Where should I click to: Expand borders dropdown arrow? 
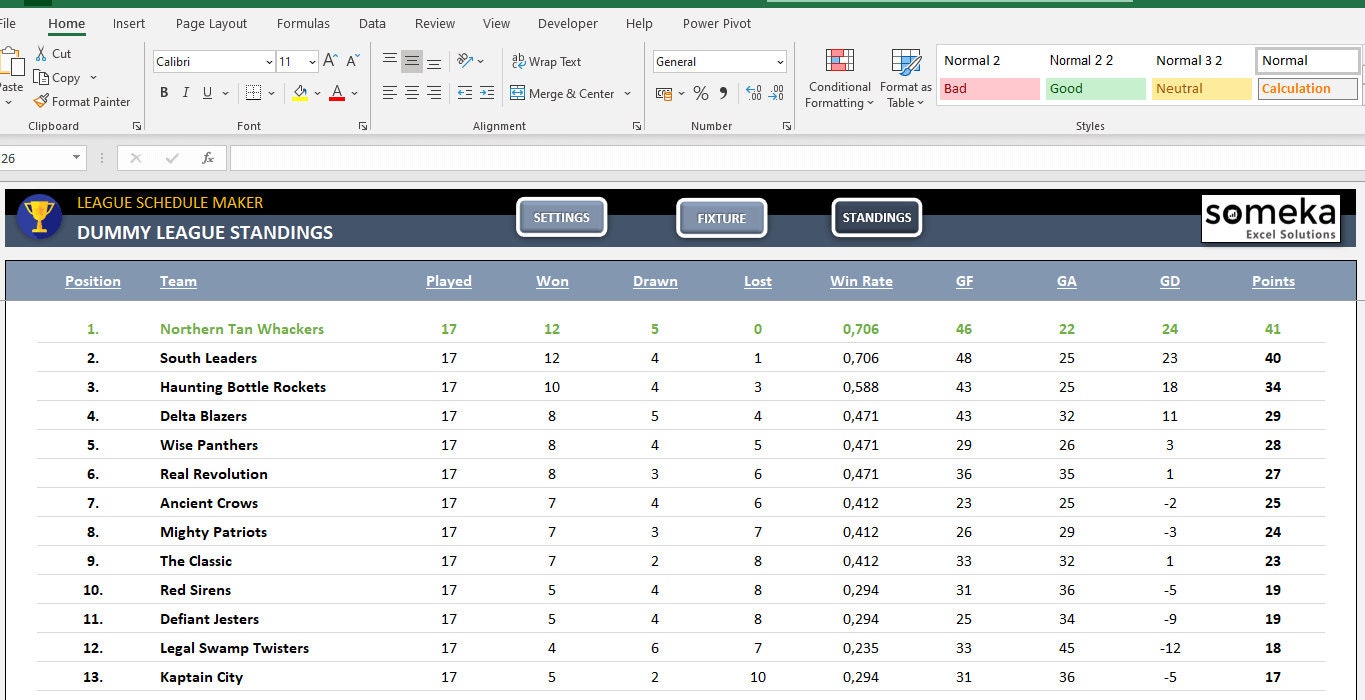point(271,93)
